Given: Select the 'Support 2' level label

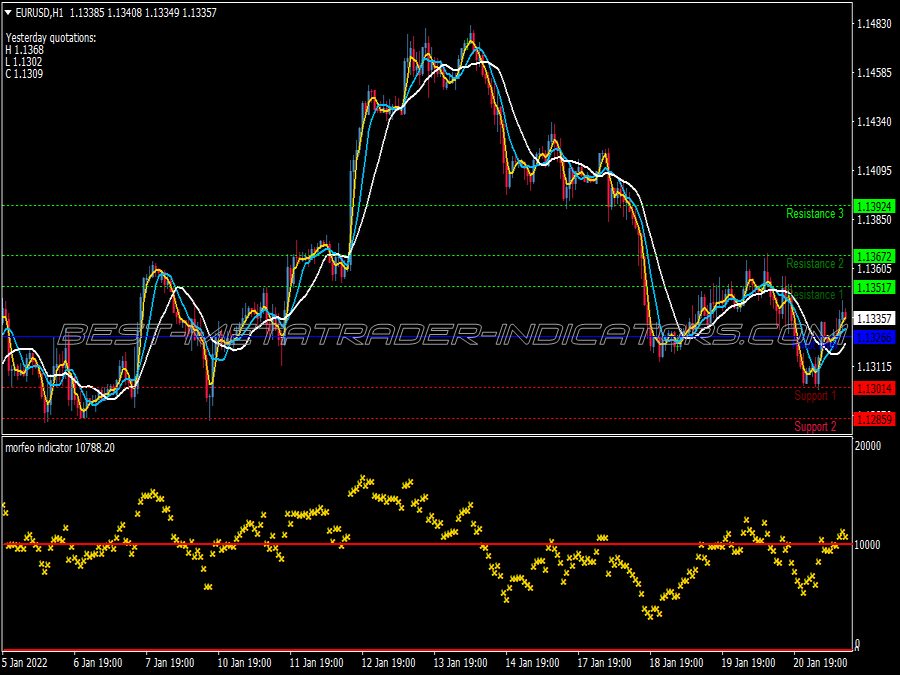Looking at the screenshot, I should click(x=815, y=426).
